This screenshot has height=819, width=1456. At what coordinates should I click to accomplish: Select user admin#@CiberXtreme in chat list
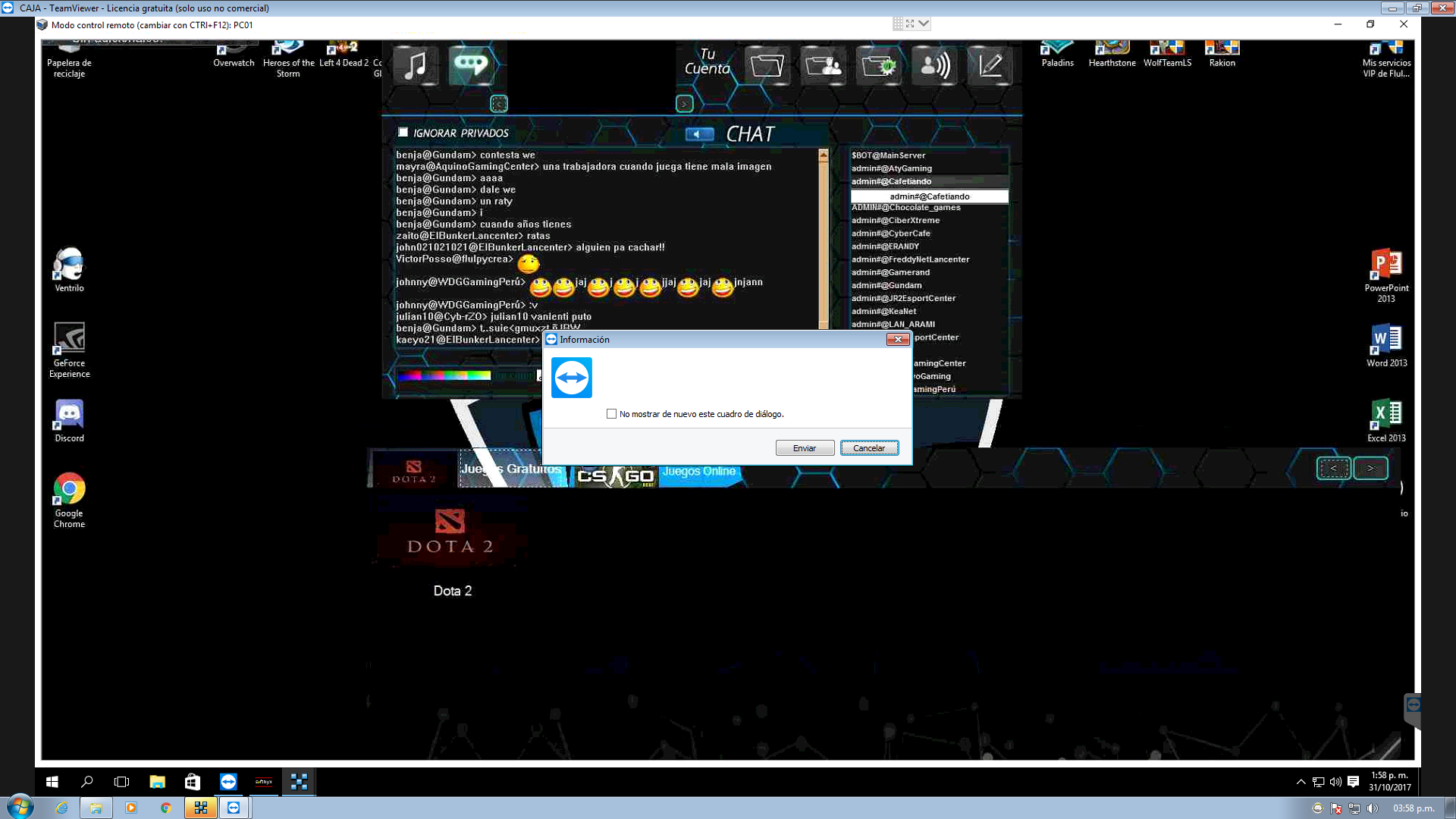click(x=895, y=221)
